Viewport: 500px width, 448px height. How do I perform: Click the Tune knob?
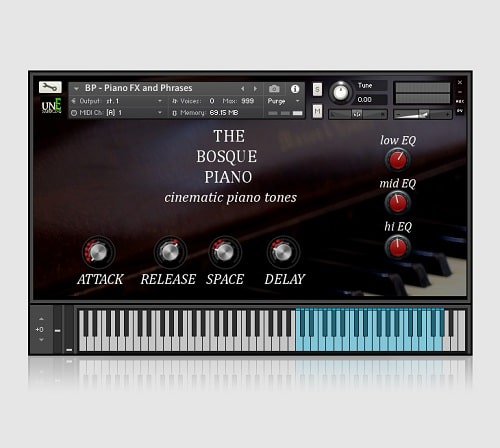click(340, 92)
